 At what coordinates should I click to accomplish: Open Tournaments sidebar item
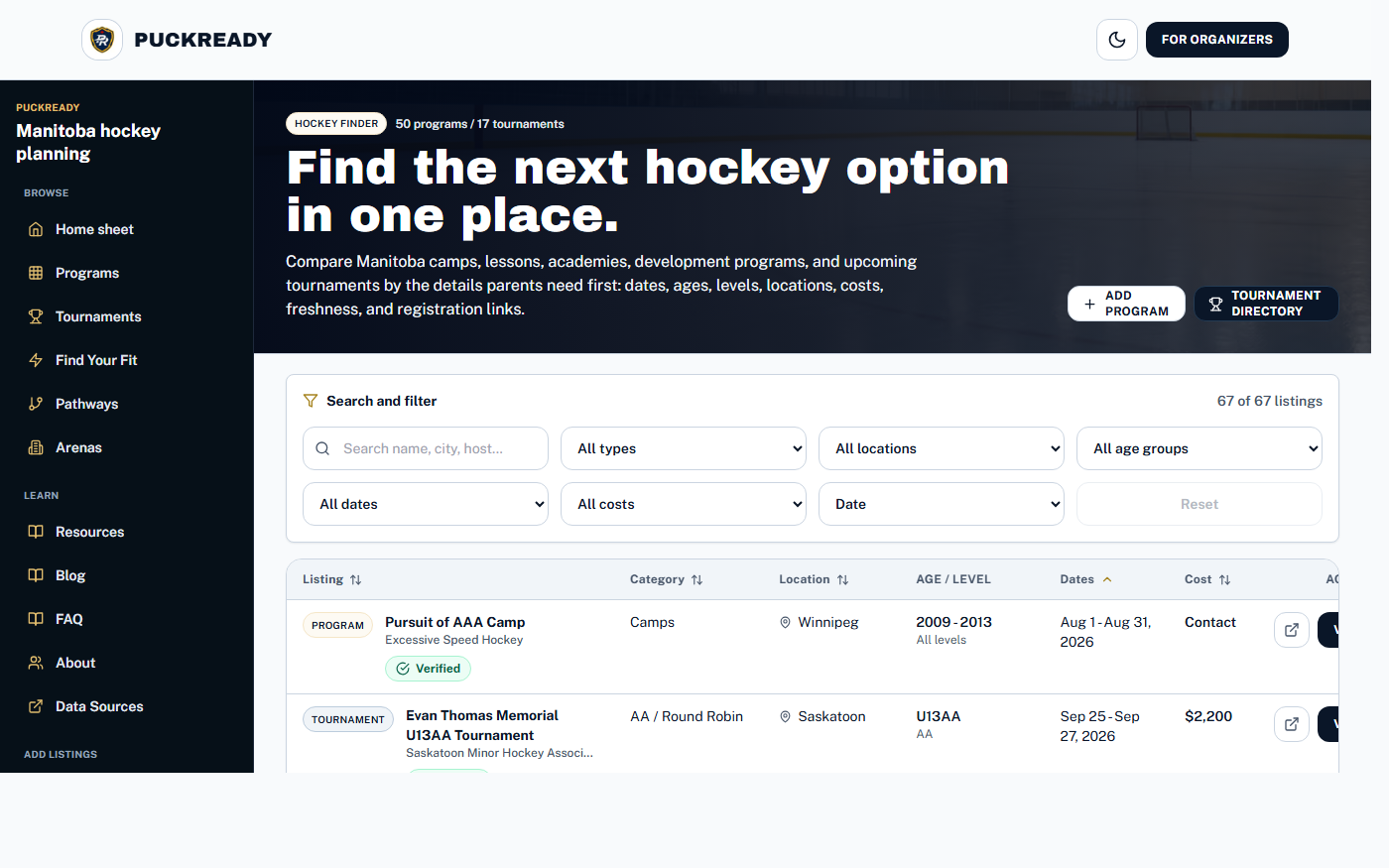[x=127, y=316]
